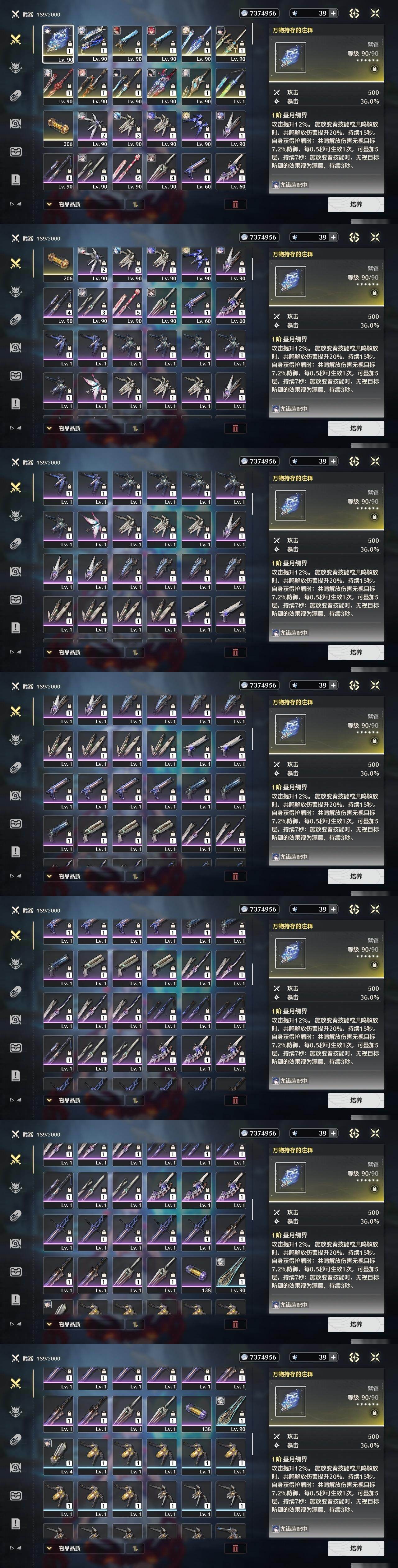Click the trash delete icon in topmost screenshot
The image size is (398, 1568).
pos(235,204)
